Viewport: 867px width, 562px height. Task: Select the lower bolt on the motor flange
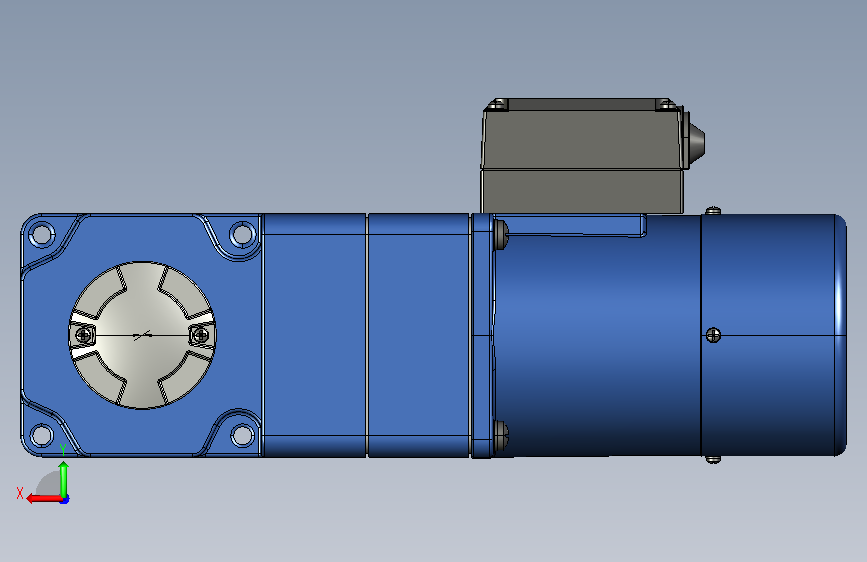point(501,435)
